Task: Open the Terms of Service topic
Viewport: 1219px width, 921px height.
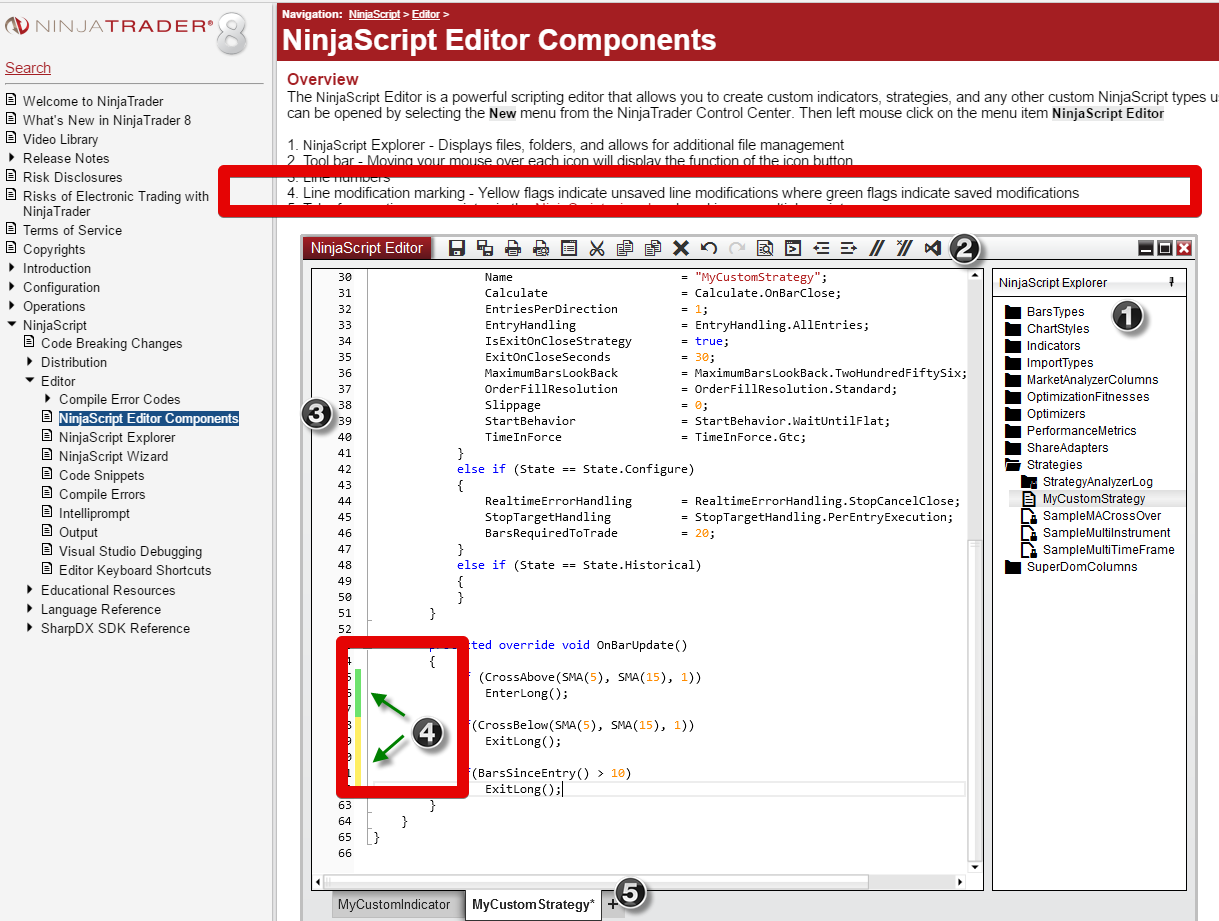Action: click(x=72, y=230)
